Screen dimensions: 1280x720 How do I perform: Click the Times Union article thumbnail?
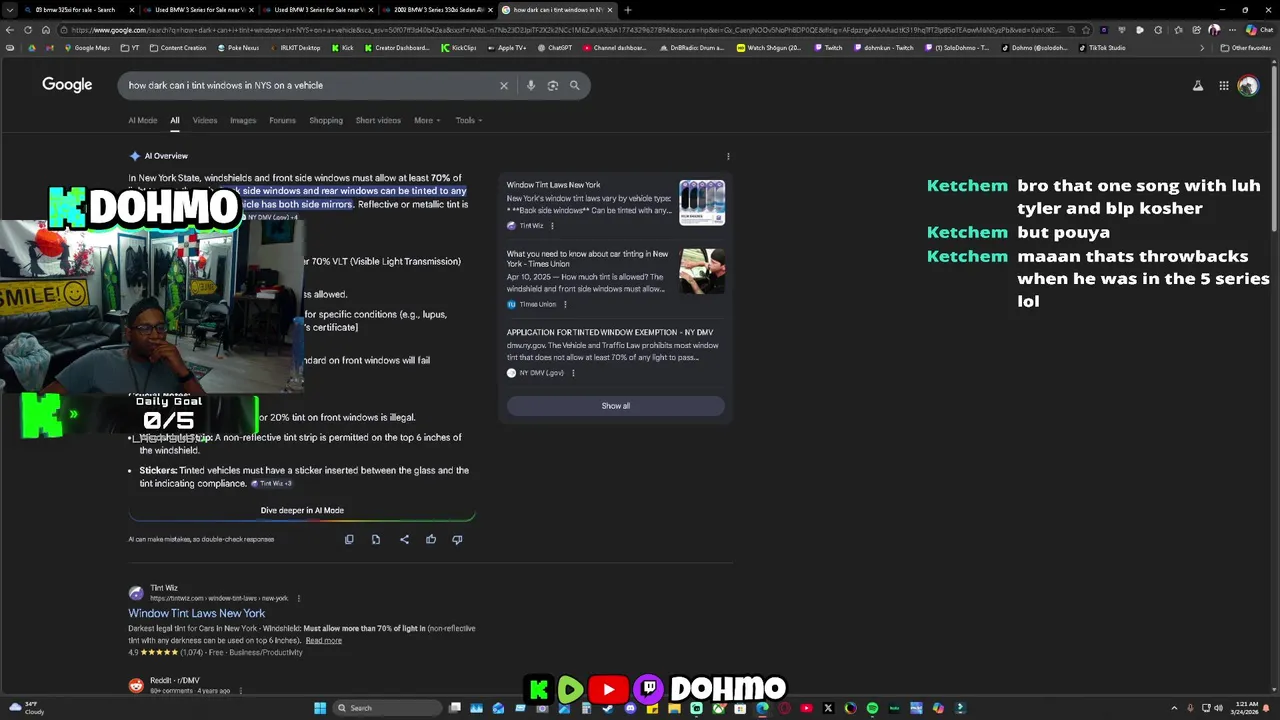(x=702, y=271)
